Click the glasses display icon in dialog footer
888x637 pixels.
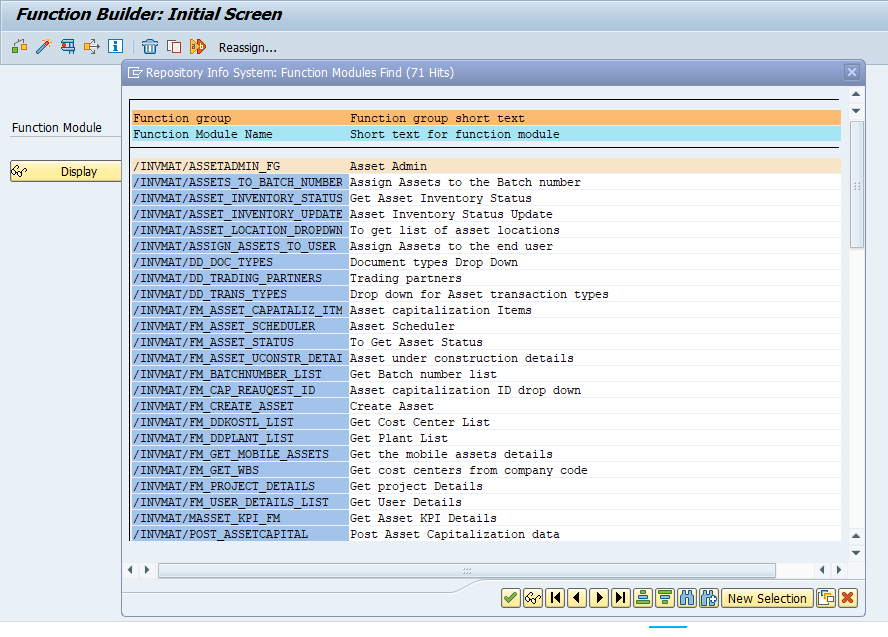point(532,598)
